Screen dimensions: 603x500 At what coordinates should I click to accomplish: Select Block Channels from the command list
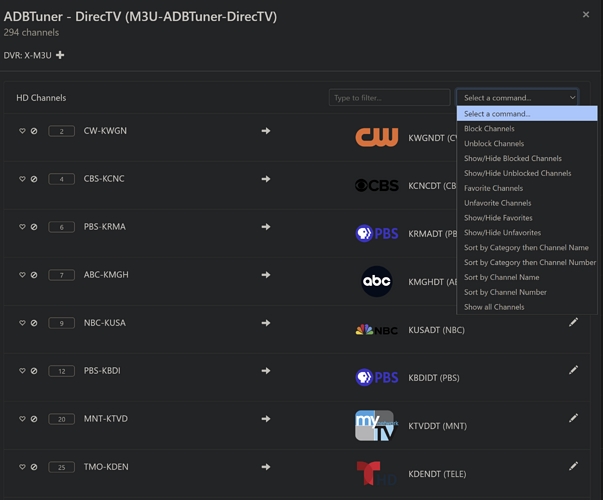489,128
